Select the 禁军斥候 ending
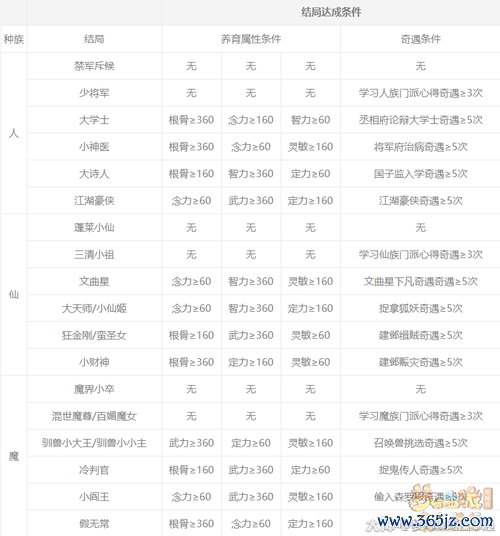The height and width of the screenshot is (536, 500). [94, 66]
